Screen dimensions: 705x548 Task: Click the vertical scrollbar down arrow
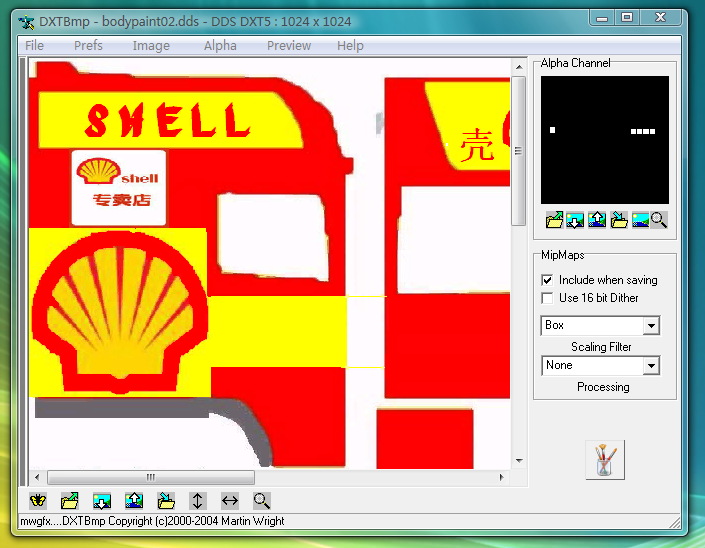click(x=518, y=461)
